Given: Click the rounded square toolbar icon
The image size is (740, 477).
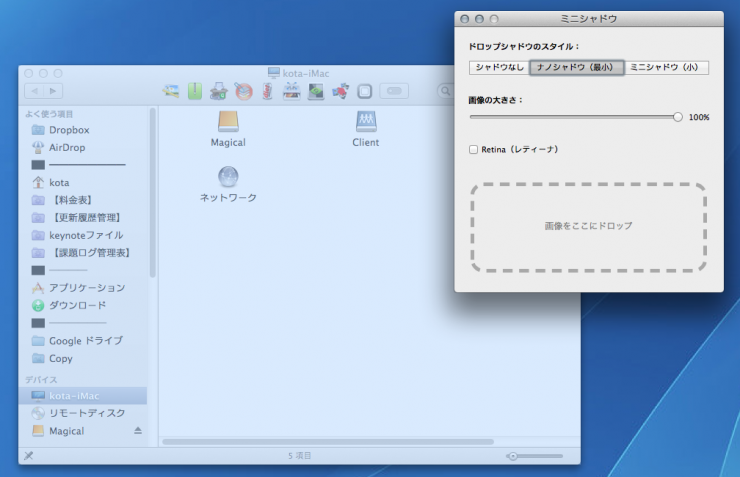Looking at the screenshot, I should [364, 91].
